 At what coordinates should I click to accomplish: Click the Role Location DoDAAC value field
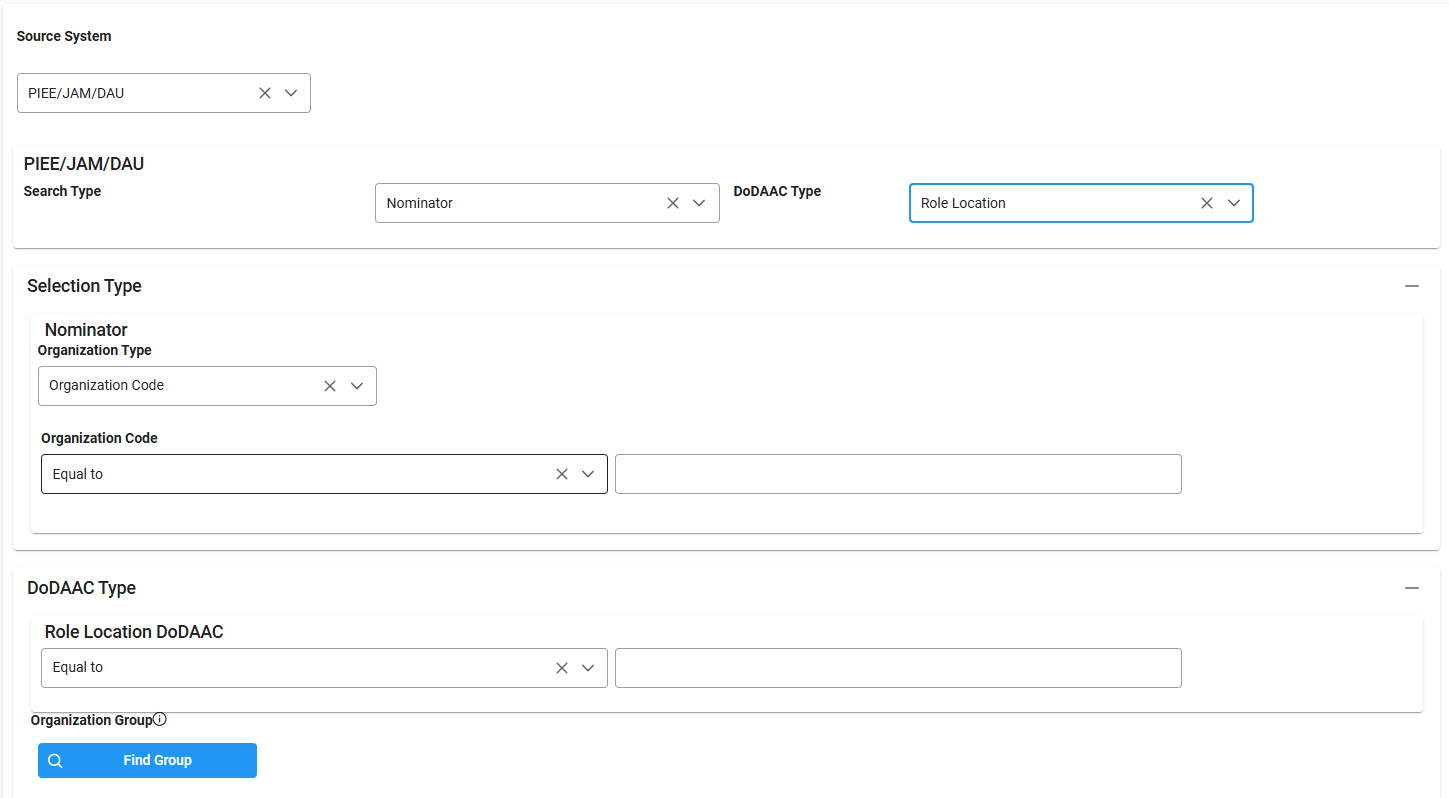coord(898,668)
